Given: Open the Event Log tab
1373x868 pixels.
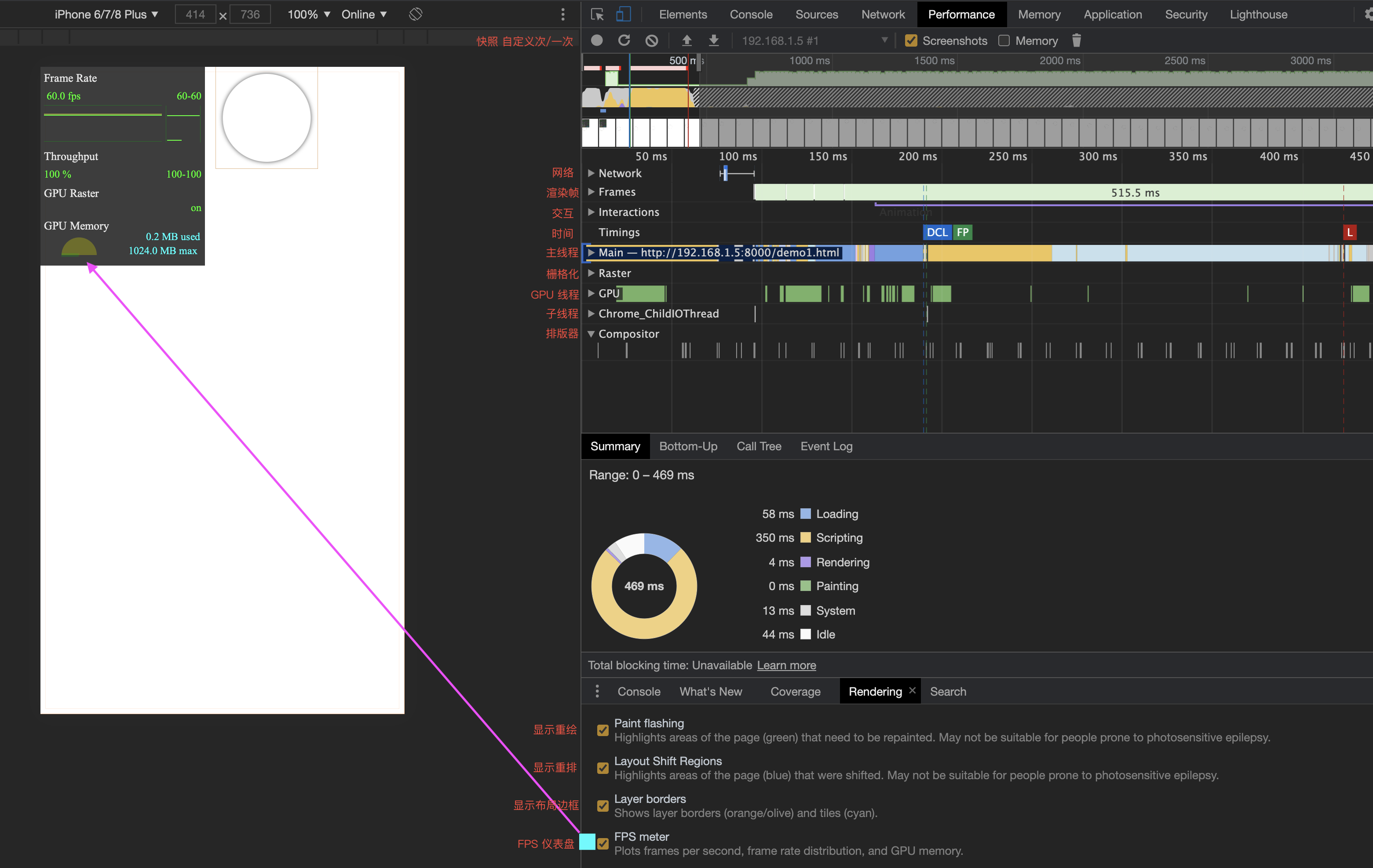Looking at the screenshot, I should 825,446.
